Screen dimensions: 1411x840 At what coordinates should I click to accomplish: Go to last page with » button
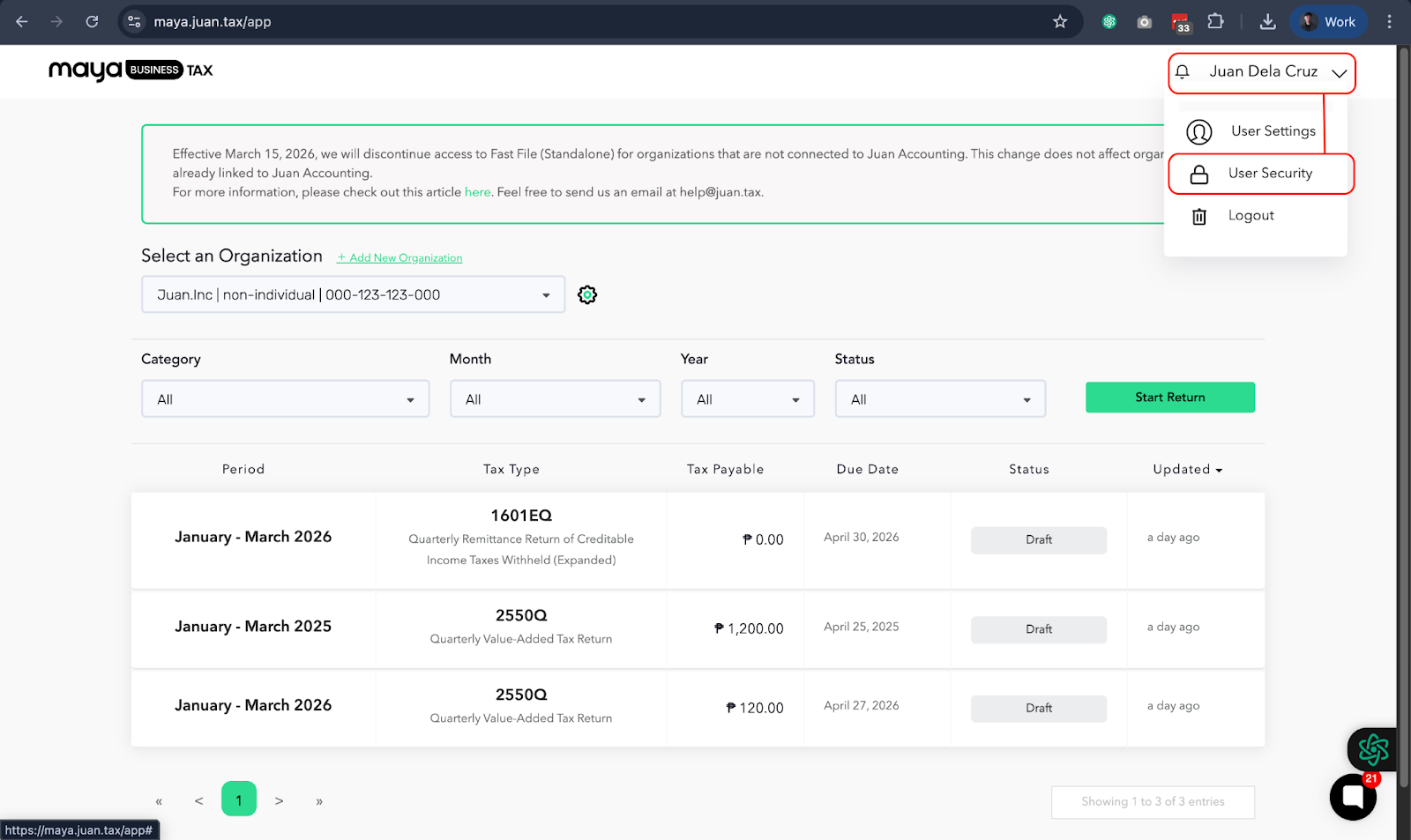pyautogui.click(x=319, y=801)
